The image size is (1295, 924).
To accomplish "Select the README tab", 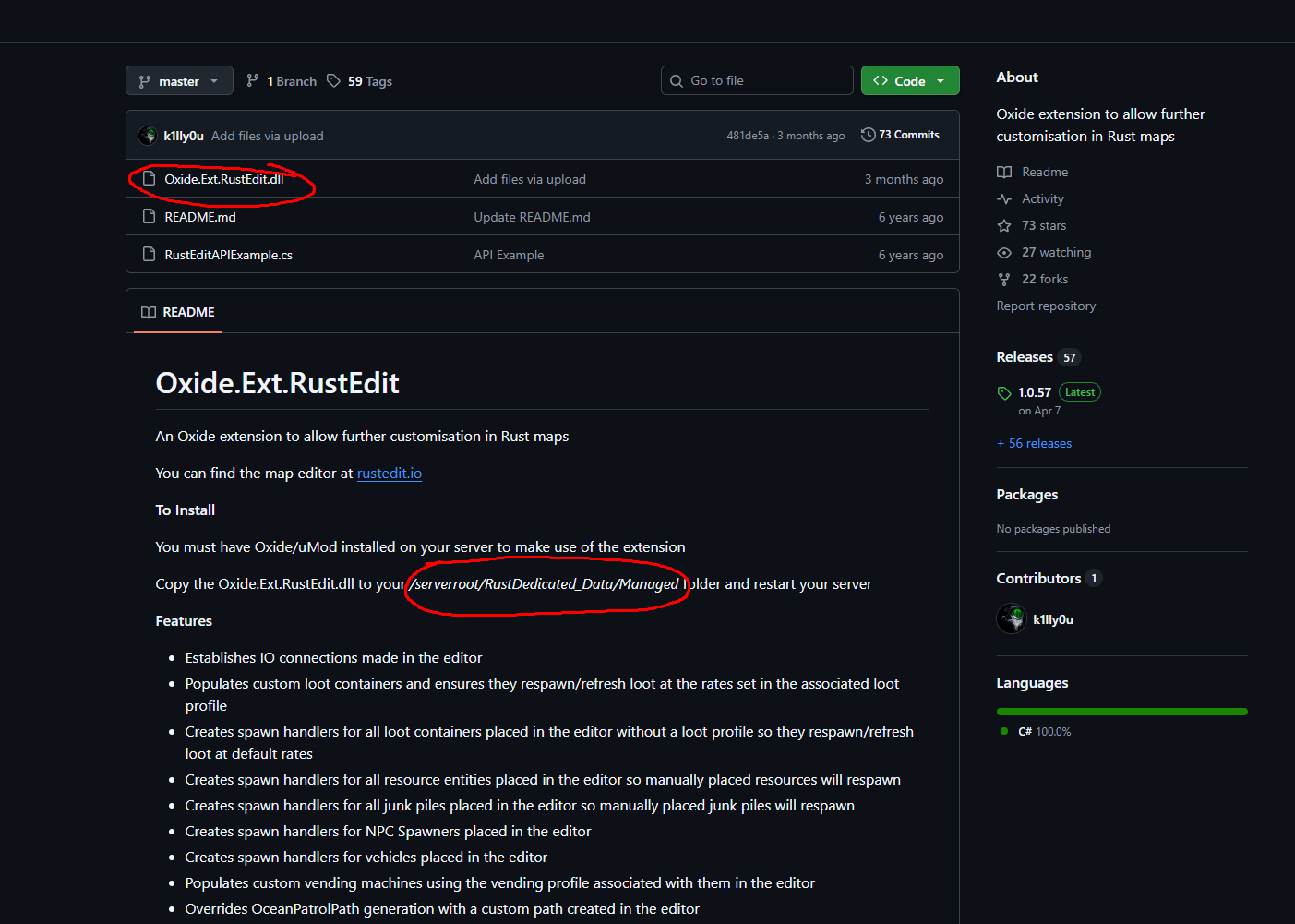I will (178, 312).
